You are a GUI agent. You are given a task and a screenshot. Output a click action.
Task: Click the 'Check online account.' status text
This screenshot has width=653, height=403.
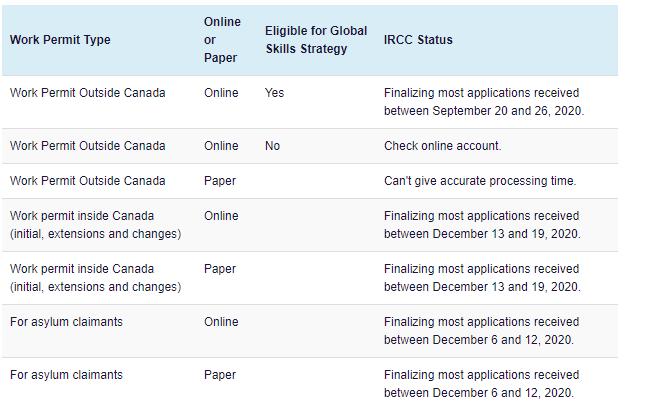pyautogui.click(x=442, y=146)
